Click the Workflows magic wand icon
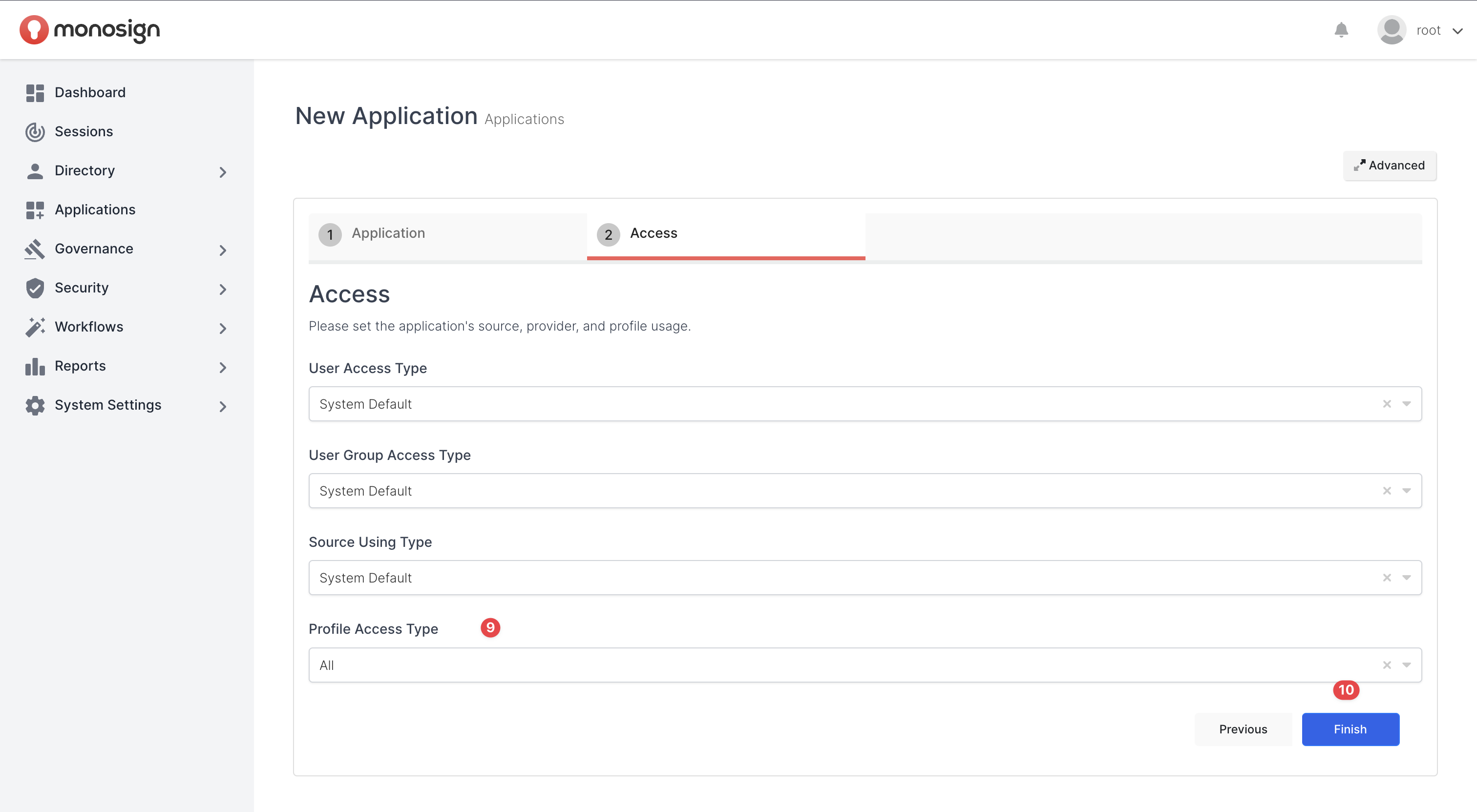This screenshot has width=1477, height=812. click(x=35, y=327)
